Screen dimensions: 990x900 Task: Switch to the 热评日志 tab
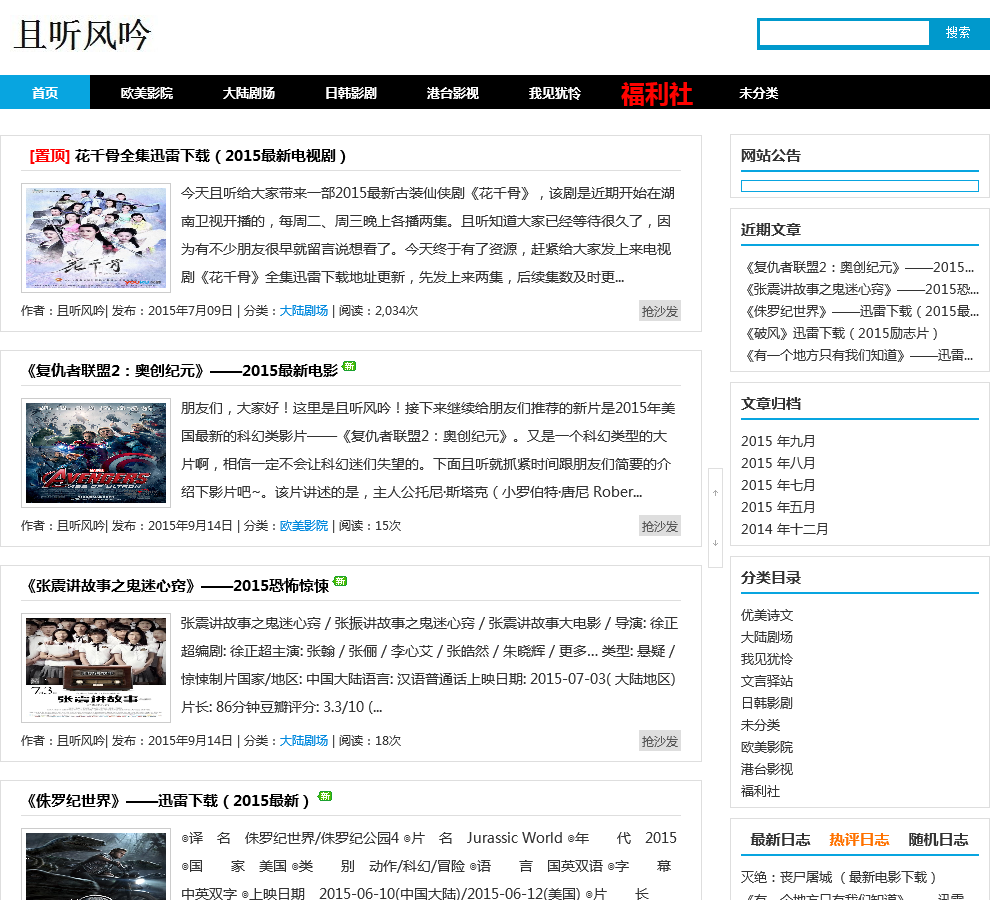click(x=859, y=839)
